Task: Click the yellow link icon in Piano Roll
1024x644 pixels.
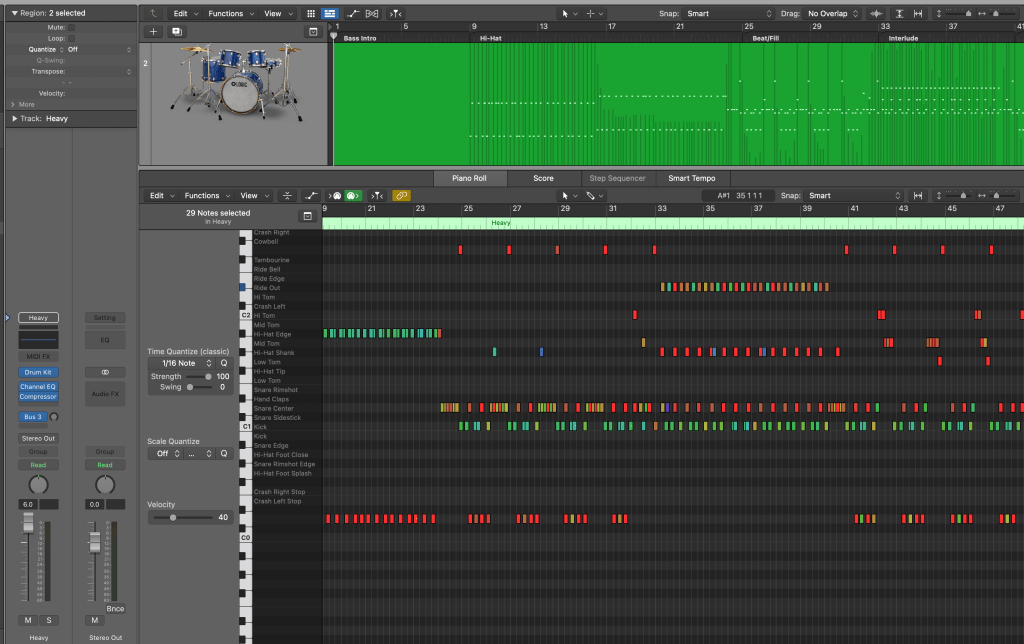Action: click(401, 196)
